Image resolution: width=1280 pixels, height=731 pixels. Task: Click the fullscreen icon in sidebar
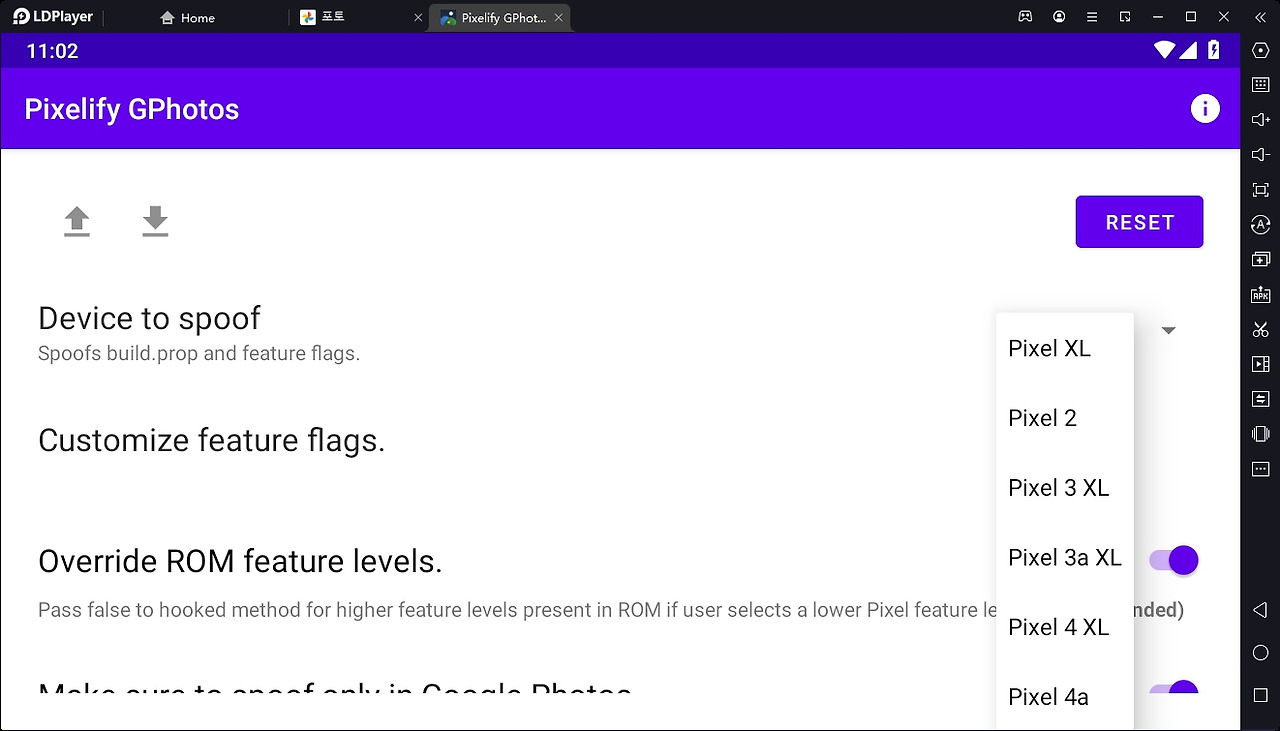[1260, 190]
